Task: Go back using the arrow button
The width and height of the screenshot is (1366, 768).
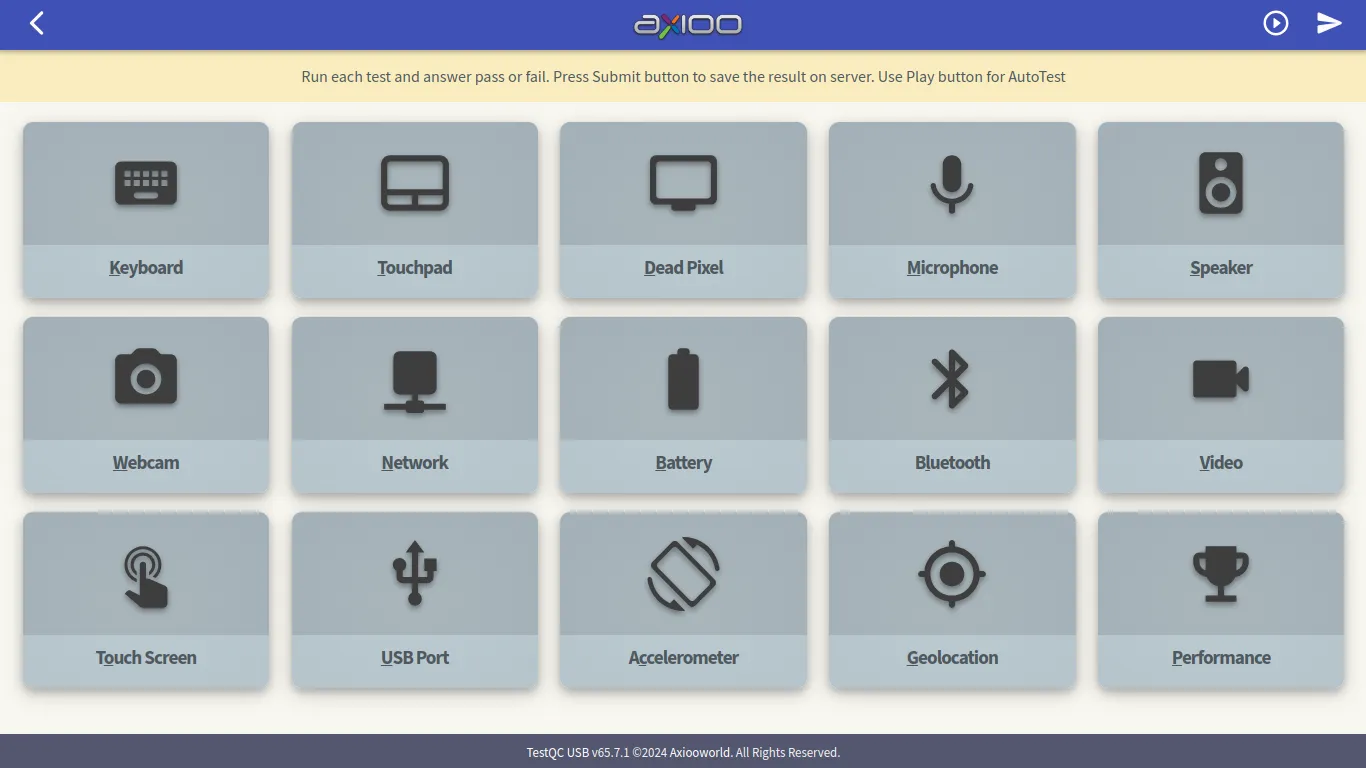Action: (36, 22)
